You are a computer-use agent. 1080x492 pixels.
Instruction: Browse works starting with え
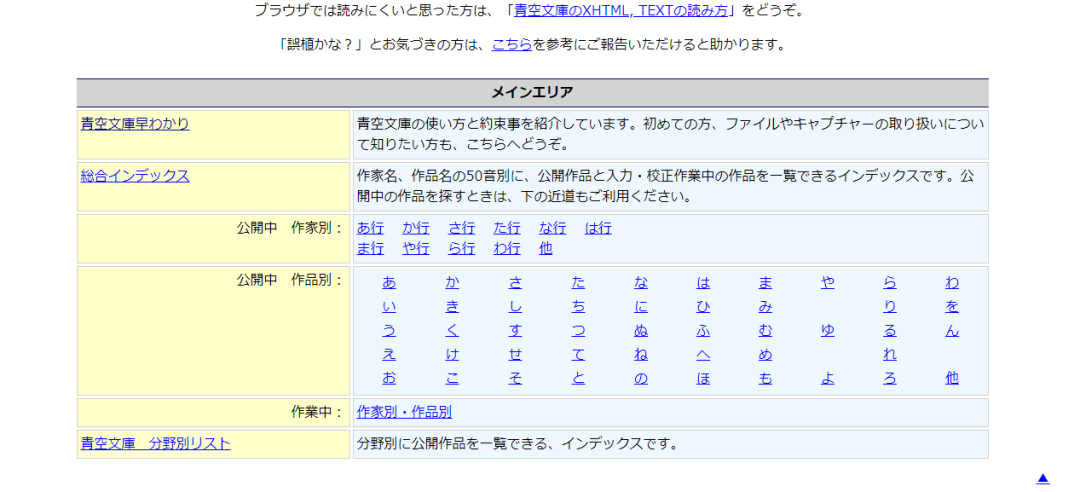(389, 355)
